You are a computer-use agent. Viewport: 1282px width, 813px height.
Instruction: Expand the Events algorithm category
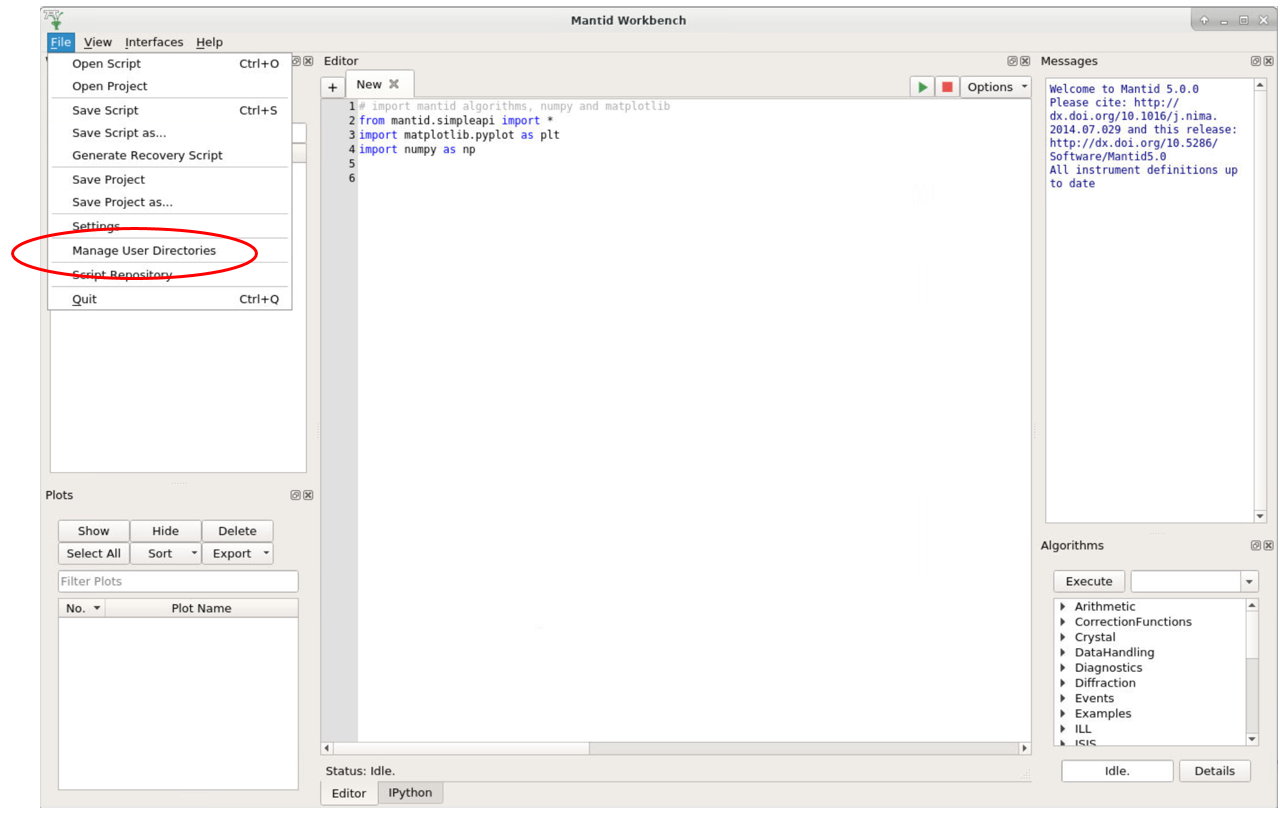1063,698
